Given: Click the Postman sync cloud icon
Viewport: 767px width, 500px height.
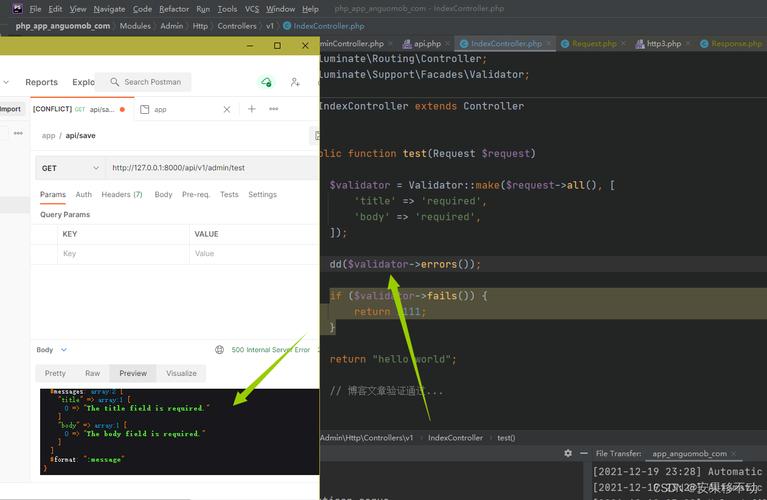Looking at the screenshot, I should point(266,82).
